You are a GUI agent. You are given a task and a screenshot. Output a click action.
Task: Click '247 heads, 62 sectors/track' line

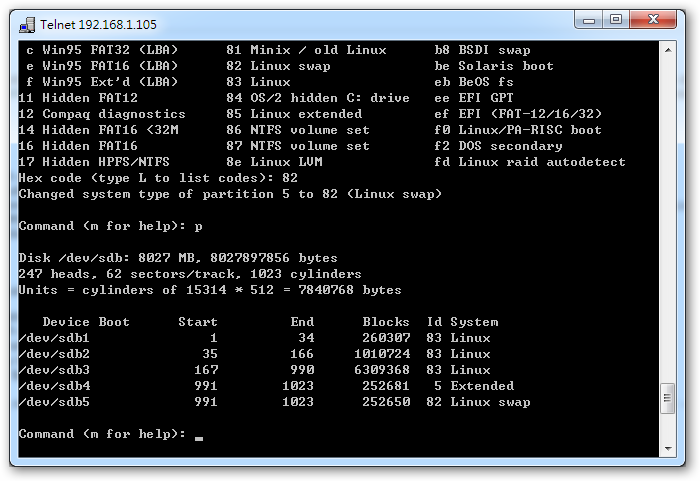pos(190,274)
